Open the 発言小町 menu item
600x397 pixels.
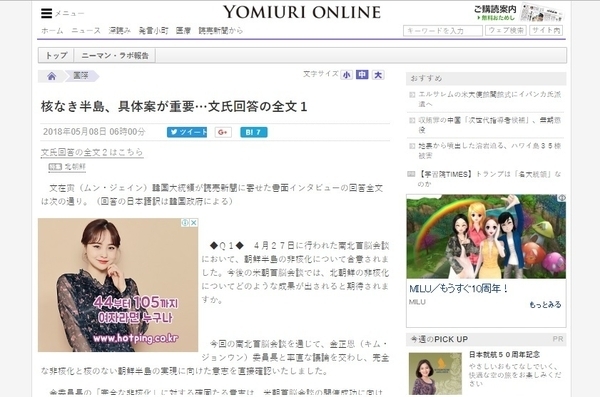153,31
